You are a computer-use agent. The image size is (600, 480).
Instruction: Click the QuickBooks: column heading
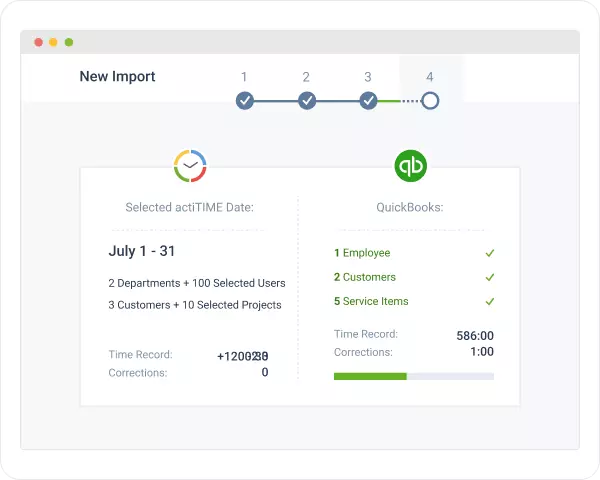tap(410, 207)
